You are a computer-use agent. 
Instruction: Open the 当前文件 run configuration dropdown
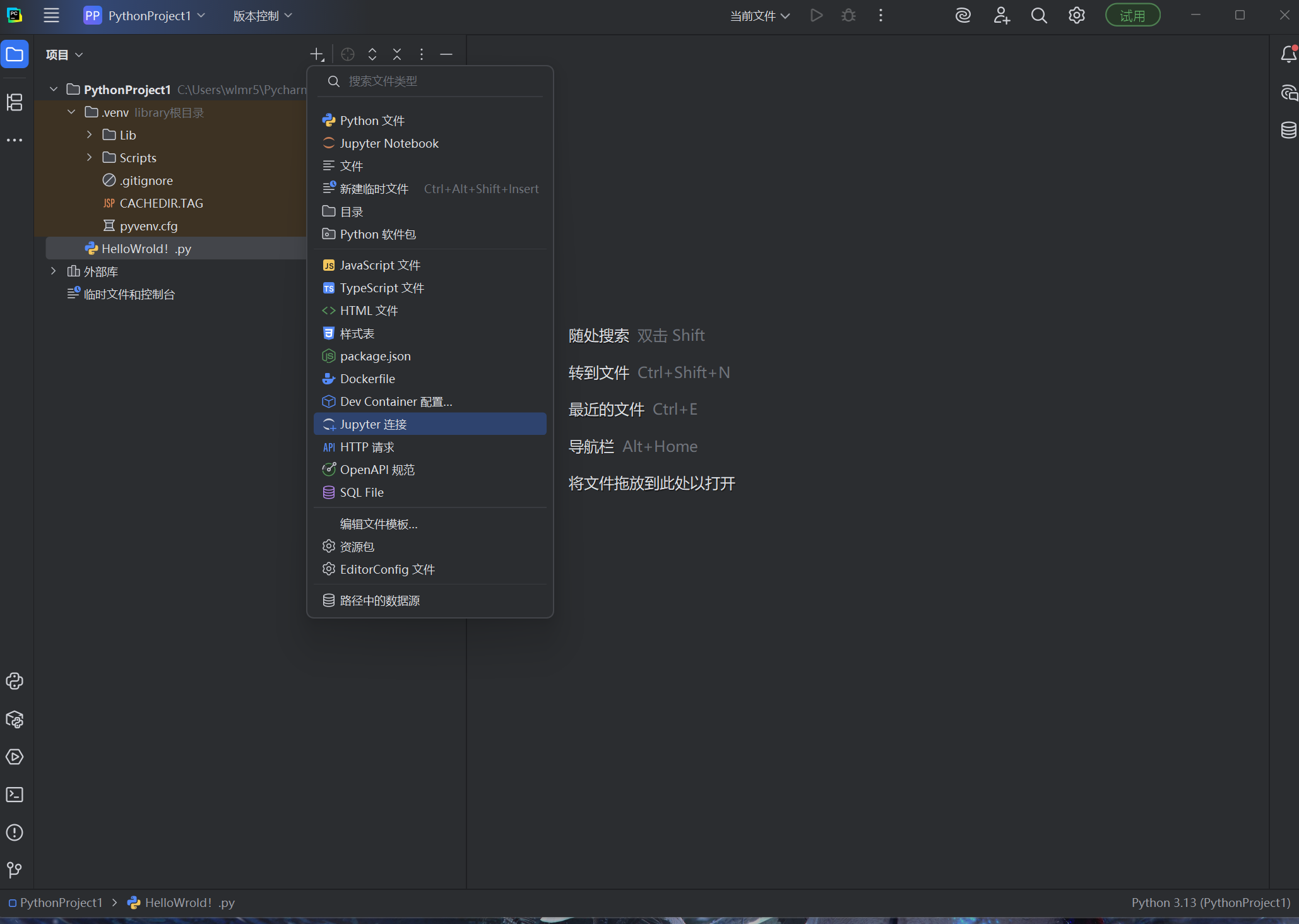[759, 15]
